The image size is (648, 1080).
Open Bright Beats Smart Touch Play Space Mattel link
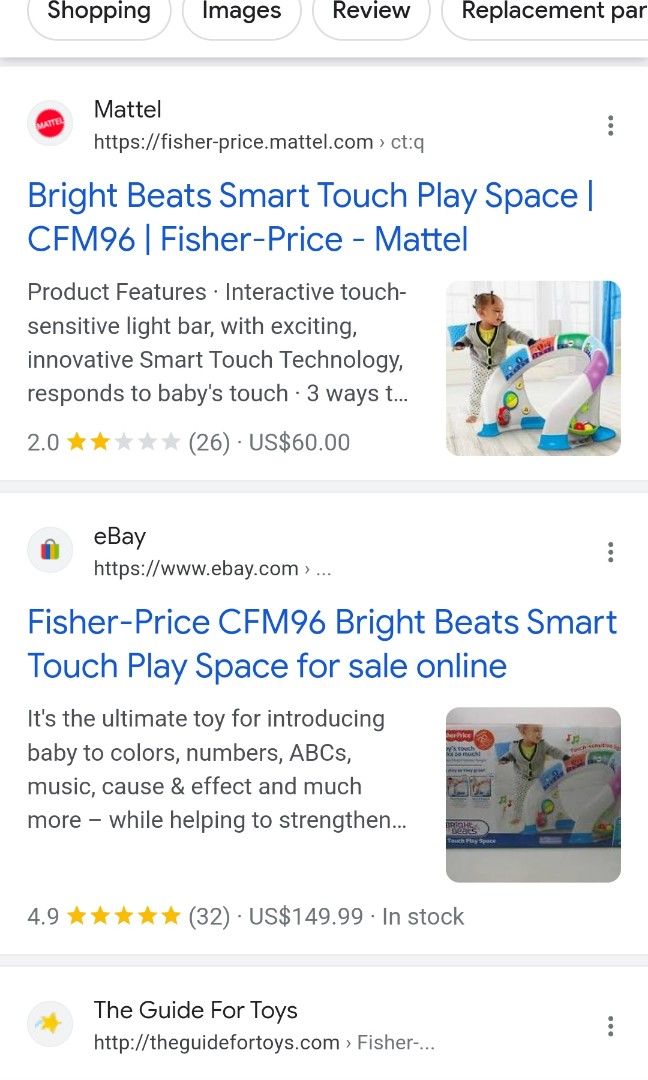pos(311,217)
